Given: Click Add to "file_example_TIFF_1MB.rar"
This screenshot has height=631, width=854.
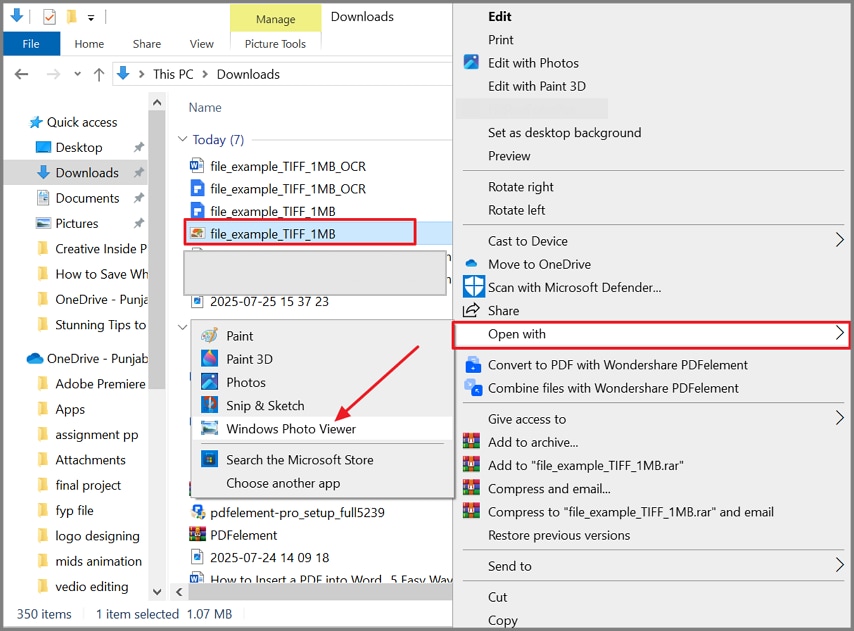Looking at the screenshot, I should coord(585,465).
